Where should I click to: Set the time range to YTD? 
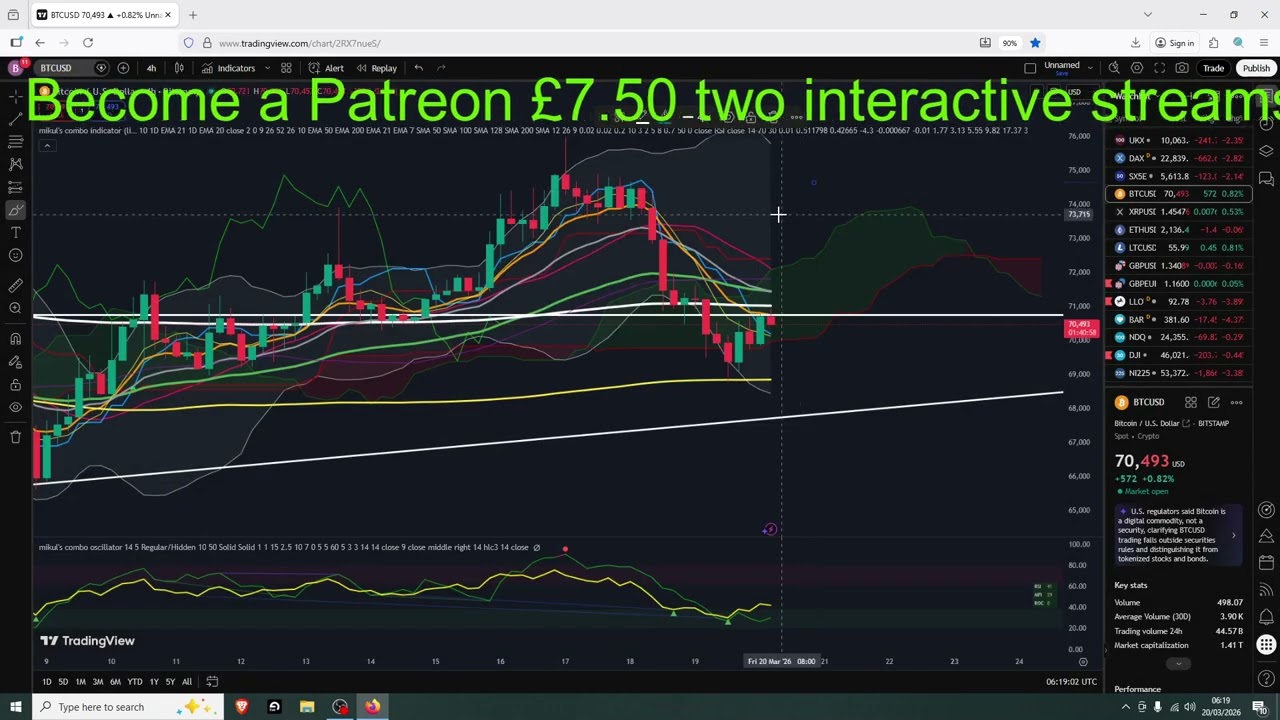[x=134, y=682]
